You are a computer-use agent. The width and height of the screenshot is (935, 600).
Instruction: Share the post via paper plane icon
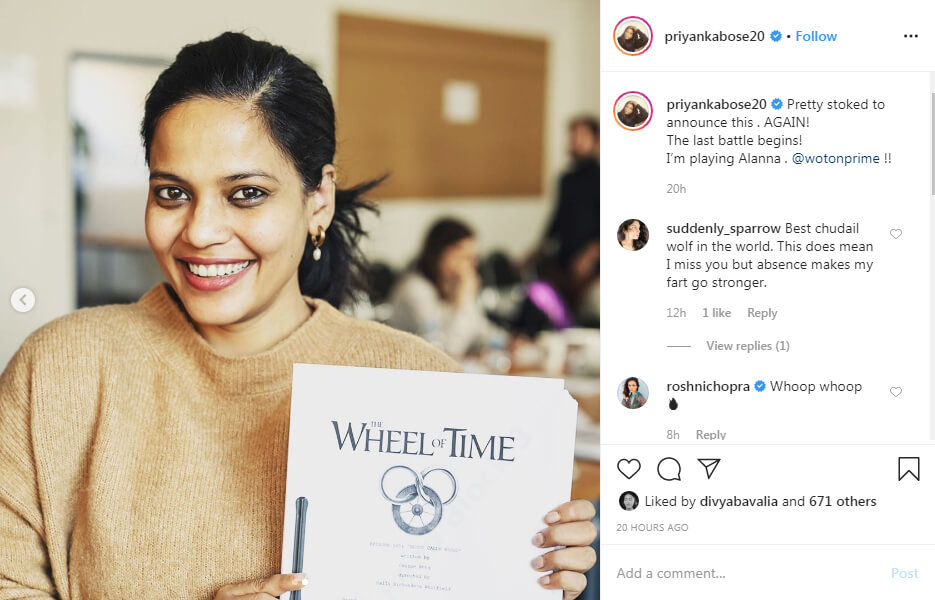click(709, 468)
